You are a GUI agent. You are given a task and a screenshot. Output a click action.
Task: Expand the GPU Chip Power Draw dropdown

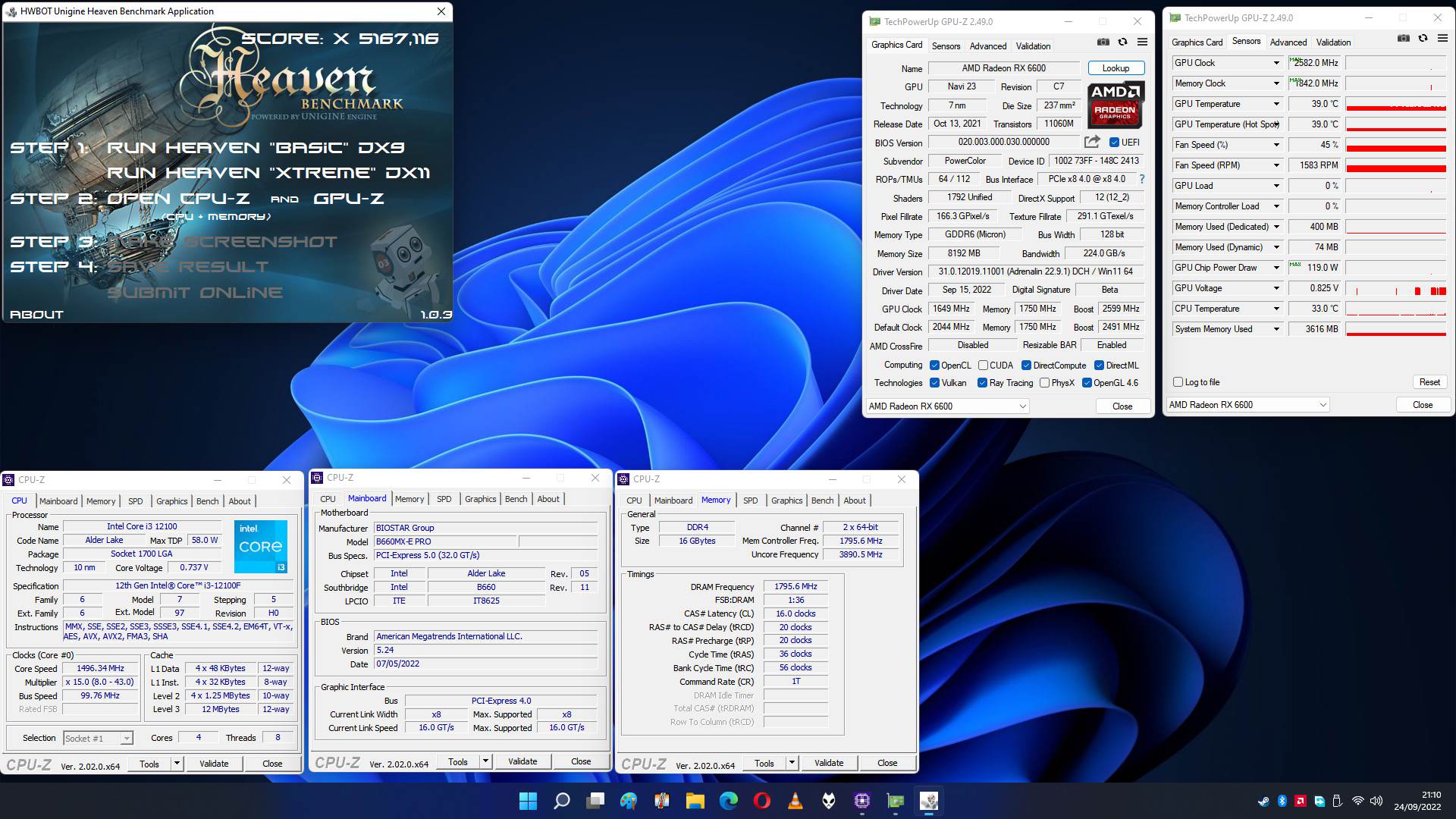[1276, 268]
